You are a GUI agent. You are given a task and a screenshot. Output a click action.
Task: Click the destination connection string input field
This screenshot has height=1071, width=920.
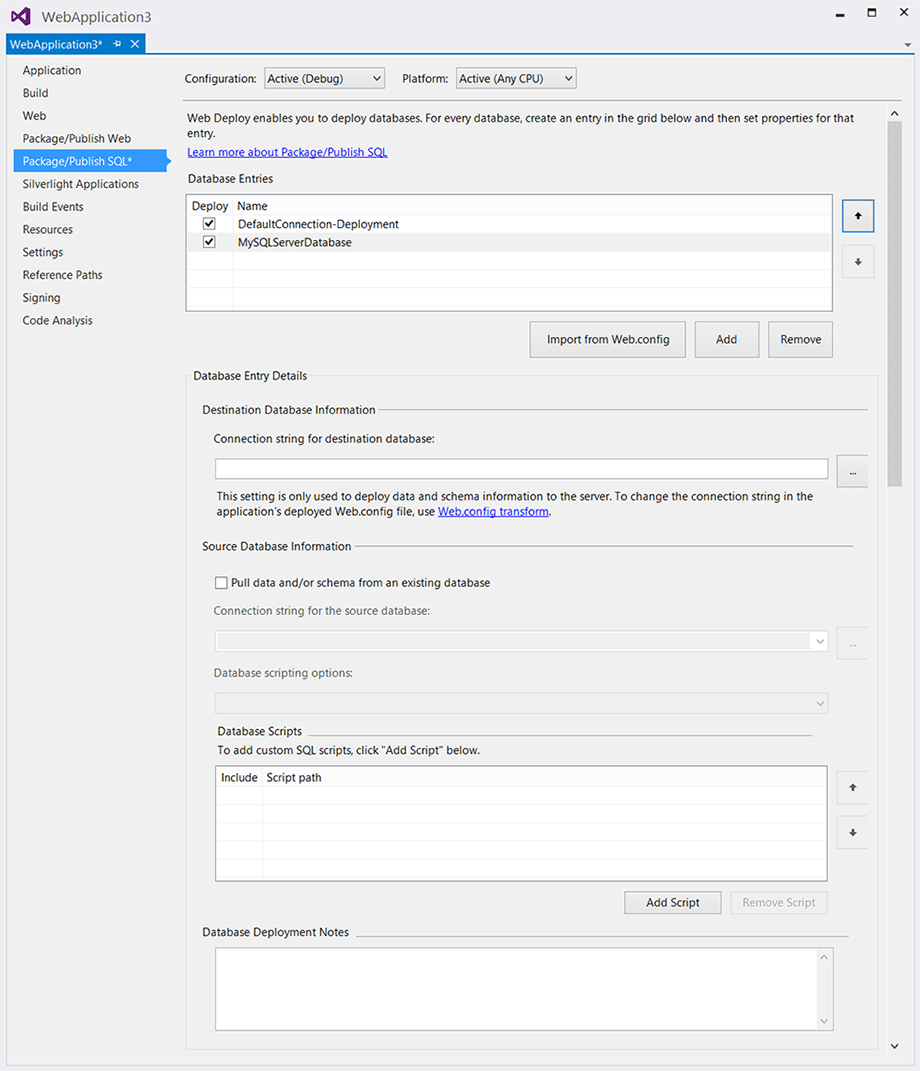pyautogui.click(x=522, y=469)
